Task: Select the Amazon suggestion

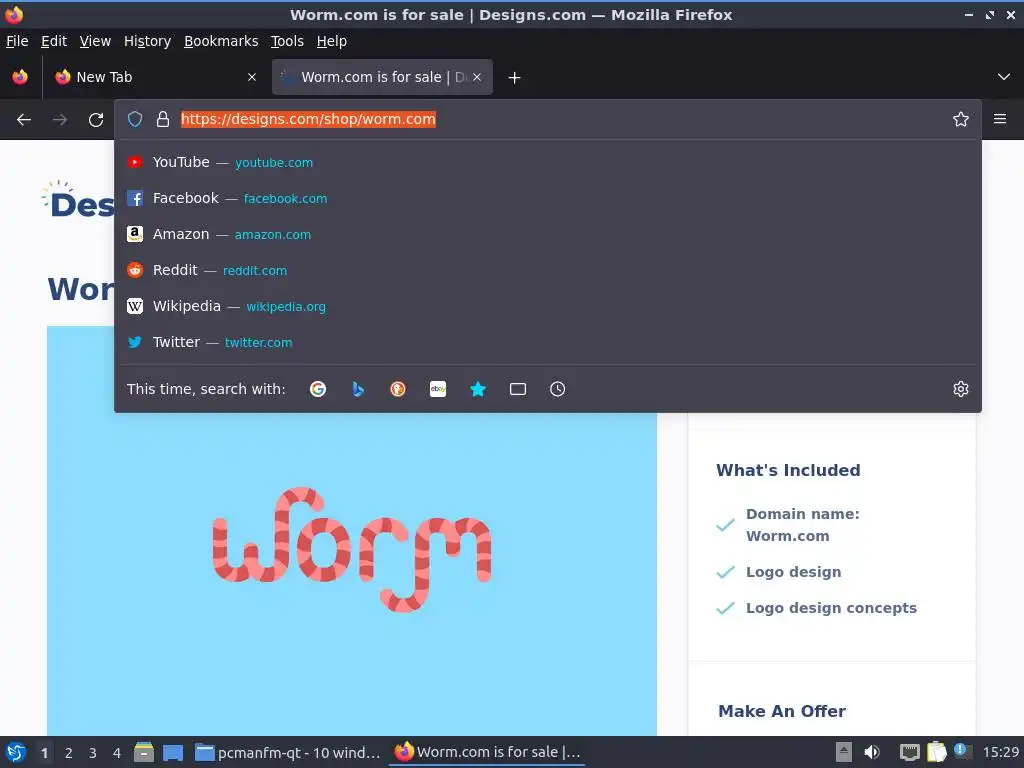Action: [x=547, y=234]
